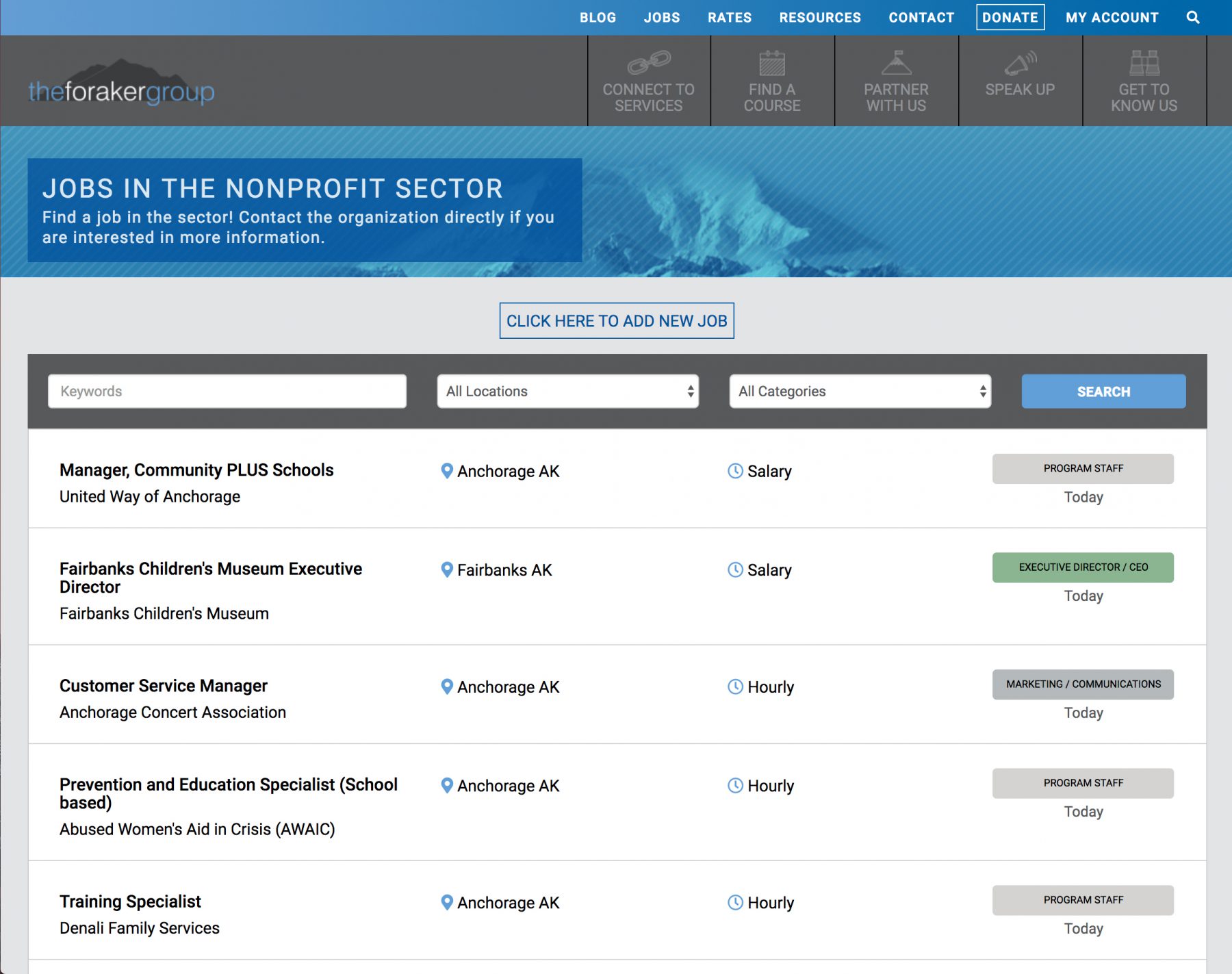Click Program Staff tag for Denali Family Services
The height and width of the screenshot is (974, 1232).
pos(1083,900)
